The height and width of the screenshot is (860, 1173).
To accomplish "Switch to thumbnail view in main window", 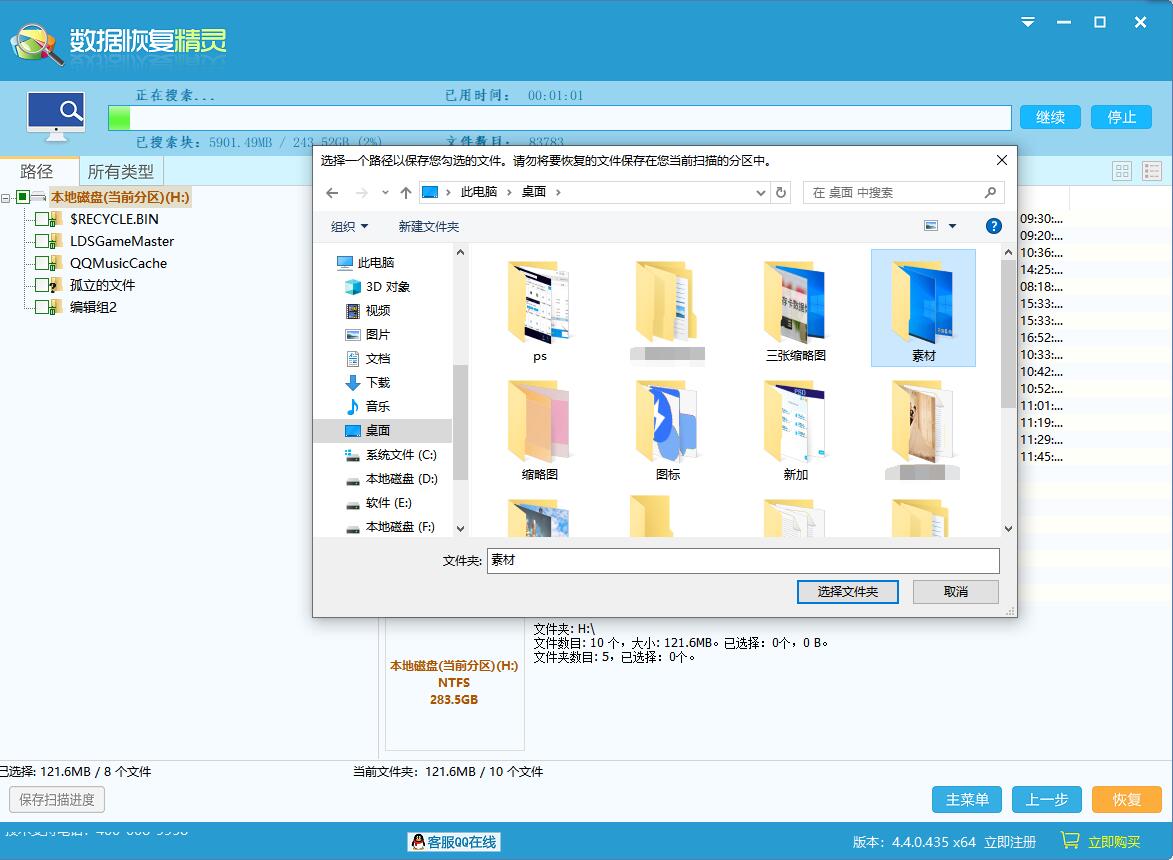I will 1121,171.
